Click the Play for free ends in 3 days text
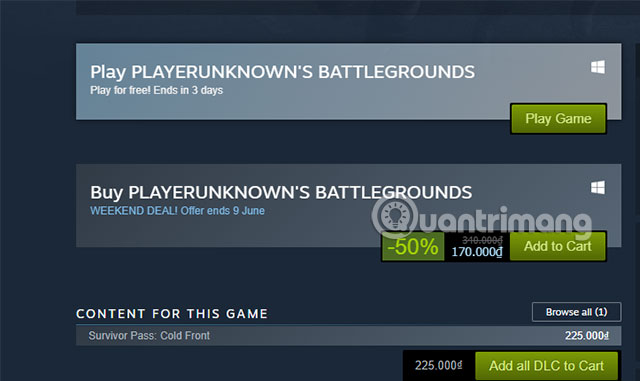The image size is (640, 381). pyautogui.click(x=156, y=90)
